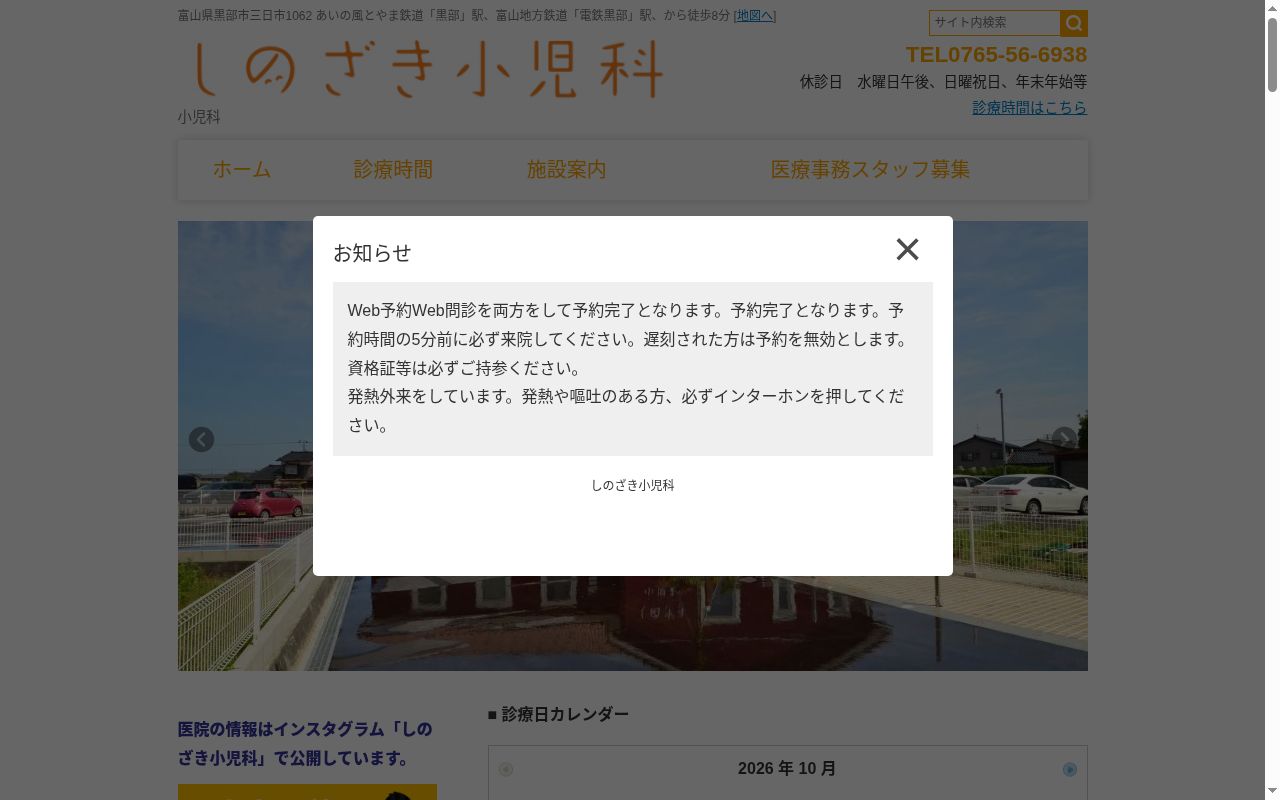
Task: Click the 休診日 closed days notice text
Action: point(943,82)
